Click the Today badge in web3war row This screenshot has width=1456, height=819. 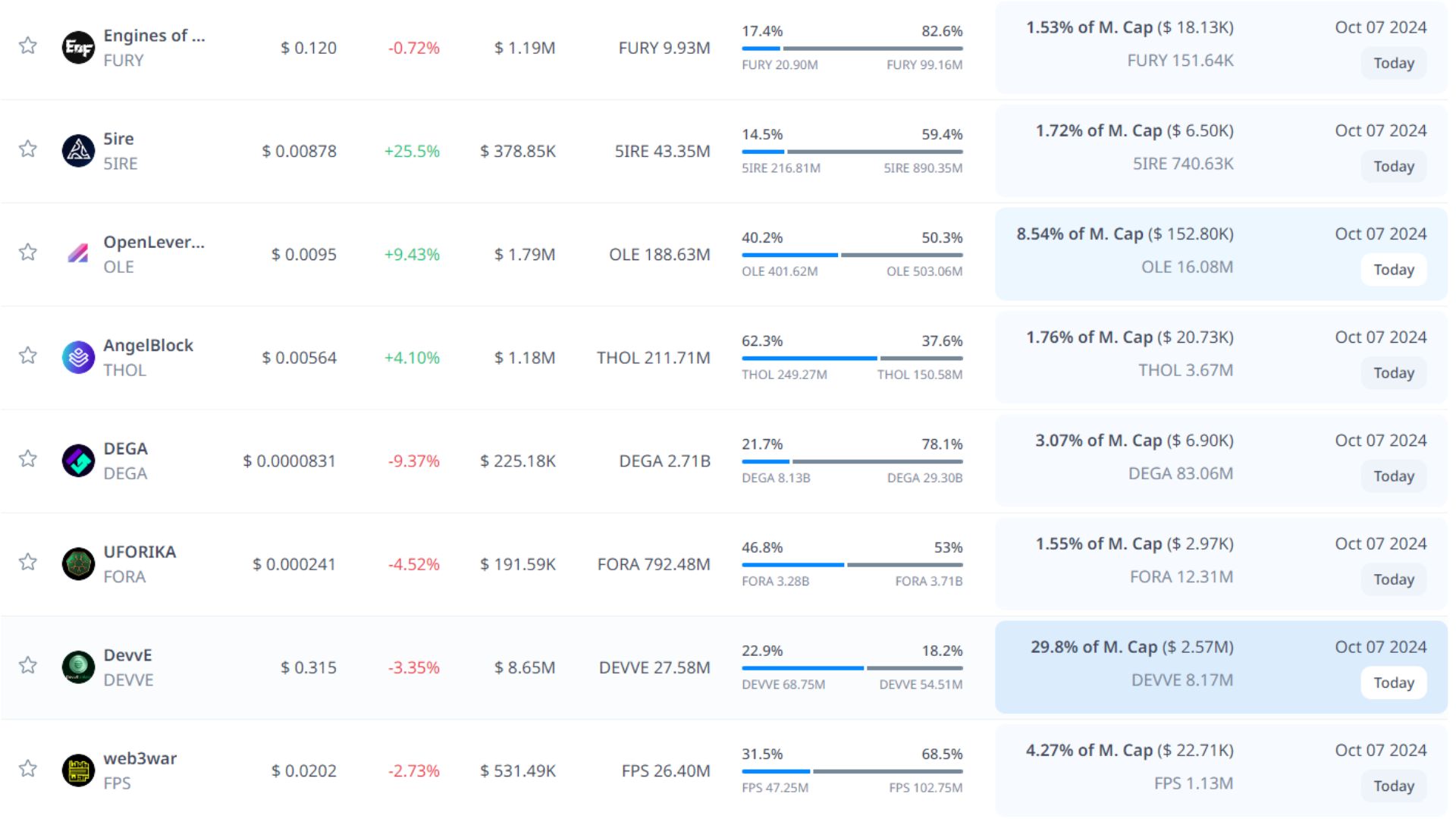(x=1393, y=786)
